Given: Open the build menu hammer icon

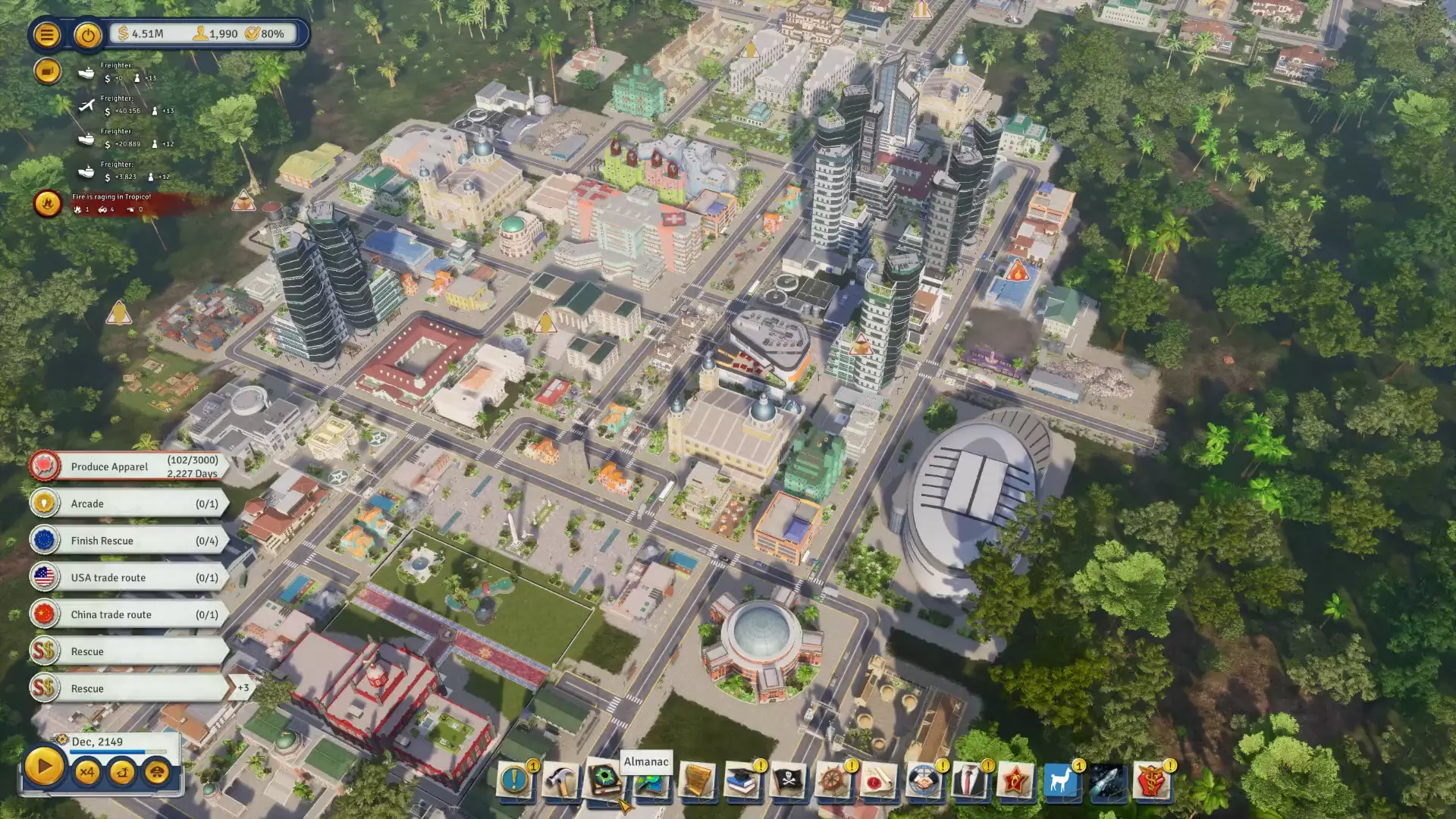Looking at the screenshot, I should pos(561,780).
